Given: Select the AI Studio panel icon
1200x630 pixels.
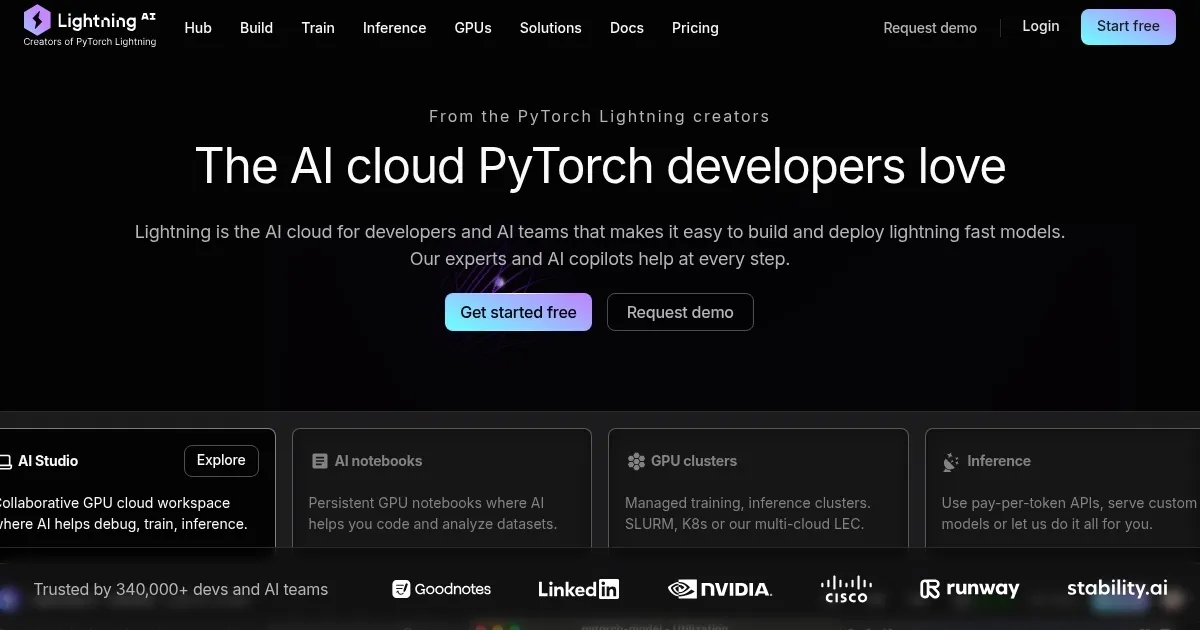Looking at the screenshot, I should click(x=5, y=461).
